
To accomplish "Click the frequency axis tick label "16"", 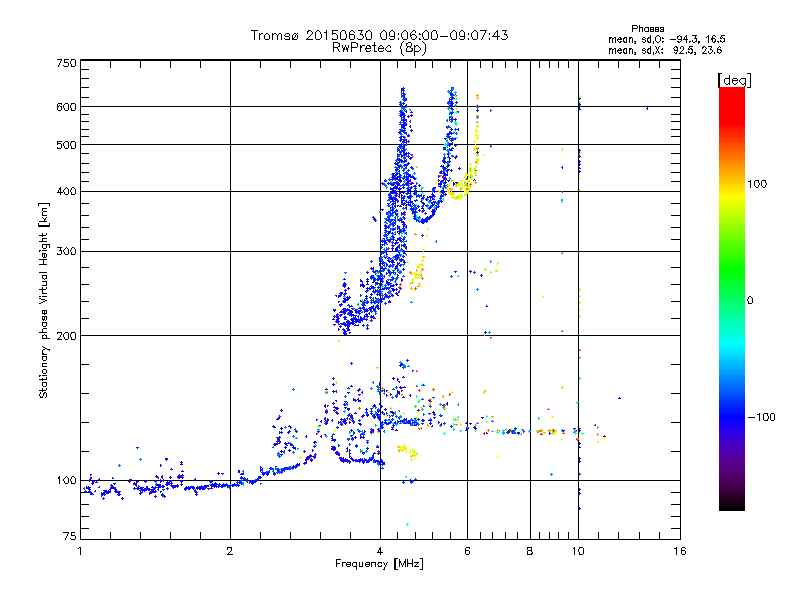I will coord(680,552).
